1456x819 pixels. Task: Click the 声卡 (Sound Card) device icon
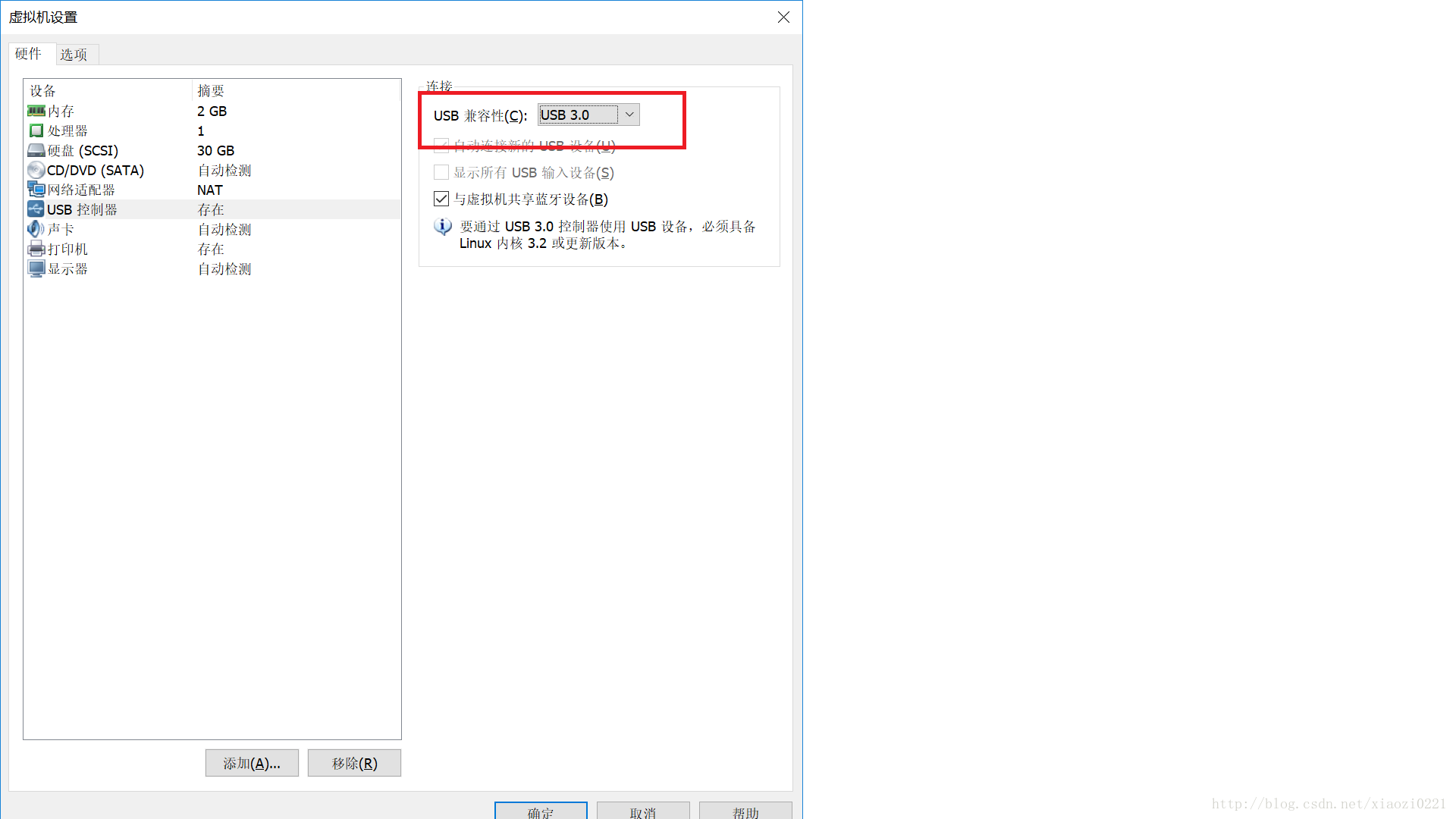click(x=35, y=229)
